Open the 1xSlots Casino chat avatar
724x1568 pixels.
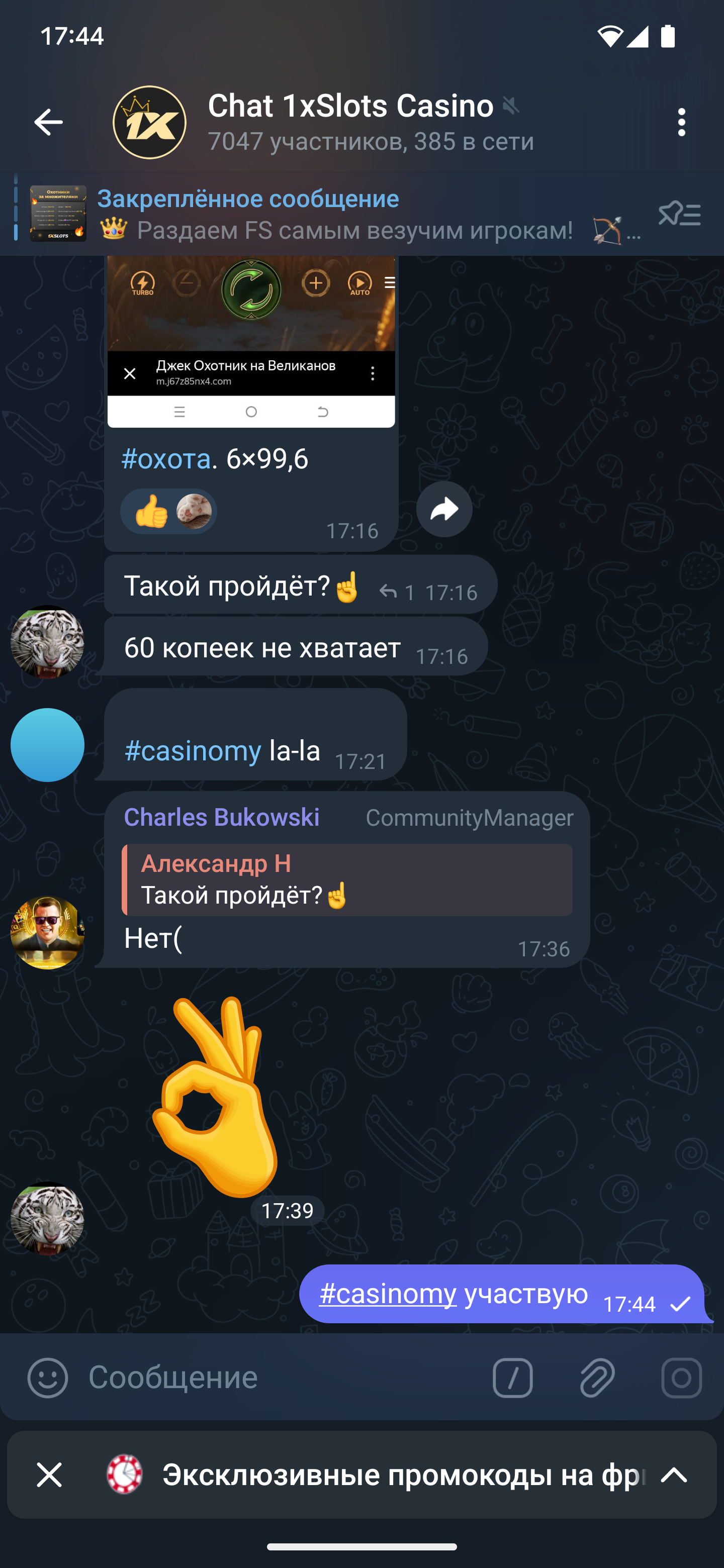pyautogui.click(x=149, y=122)
